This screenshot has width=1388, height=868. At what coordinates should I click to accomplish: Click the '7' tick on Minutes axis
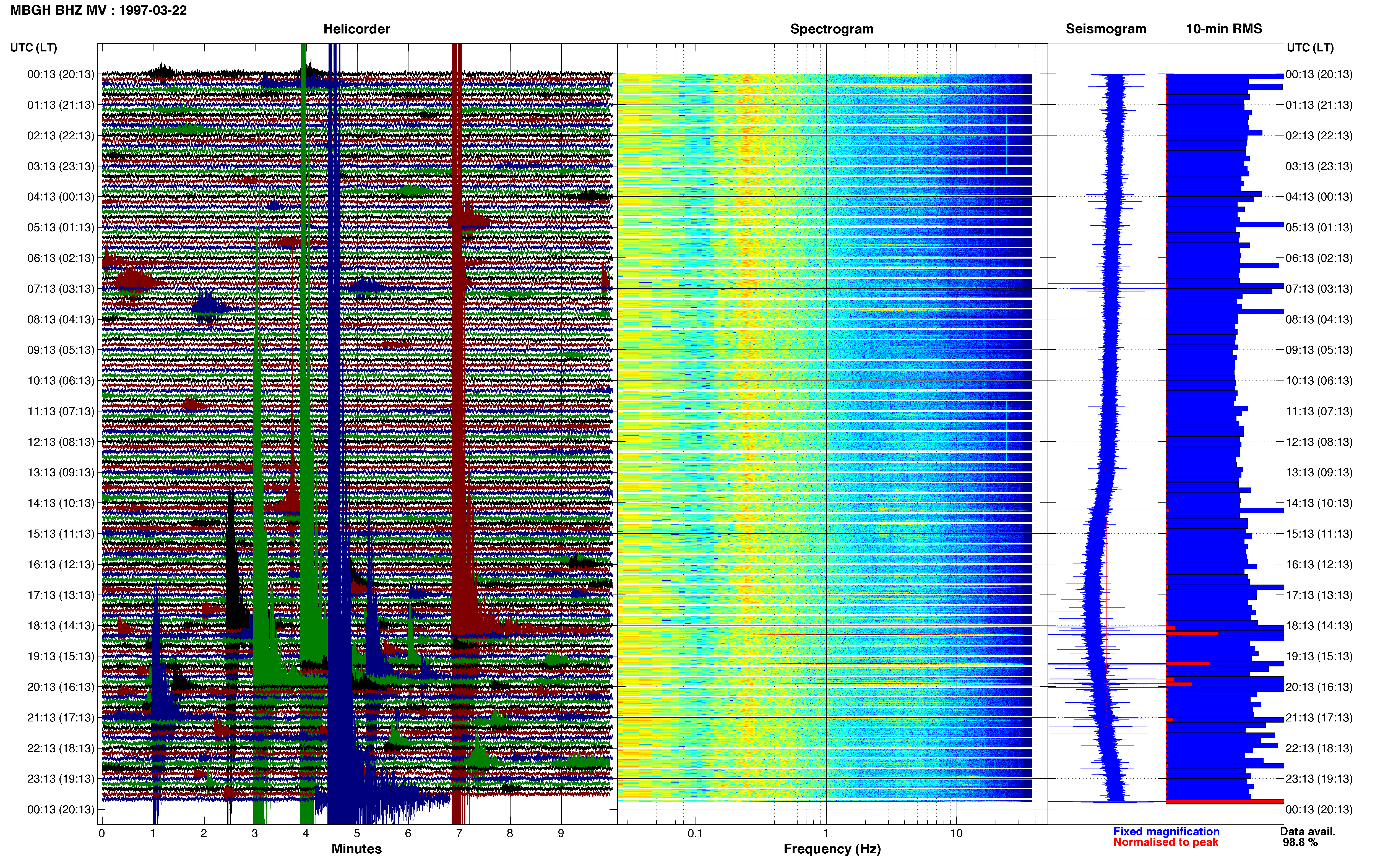(459, 833)
